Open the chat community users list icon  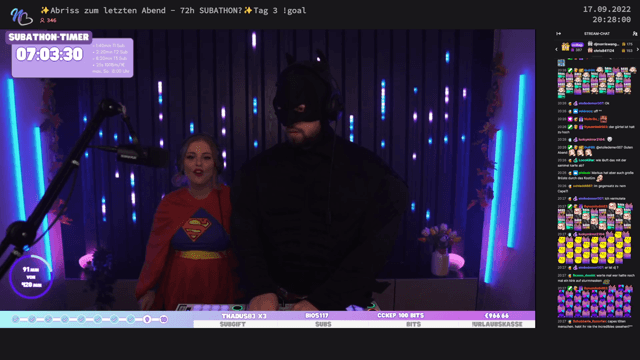[x=635, y=33]
